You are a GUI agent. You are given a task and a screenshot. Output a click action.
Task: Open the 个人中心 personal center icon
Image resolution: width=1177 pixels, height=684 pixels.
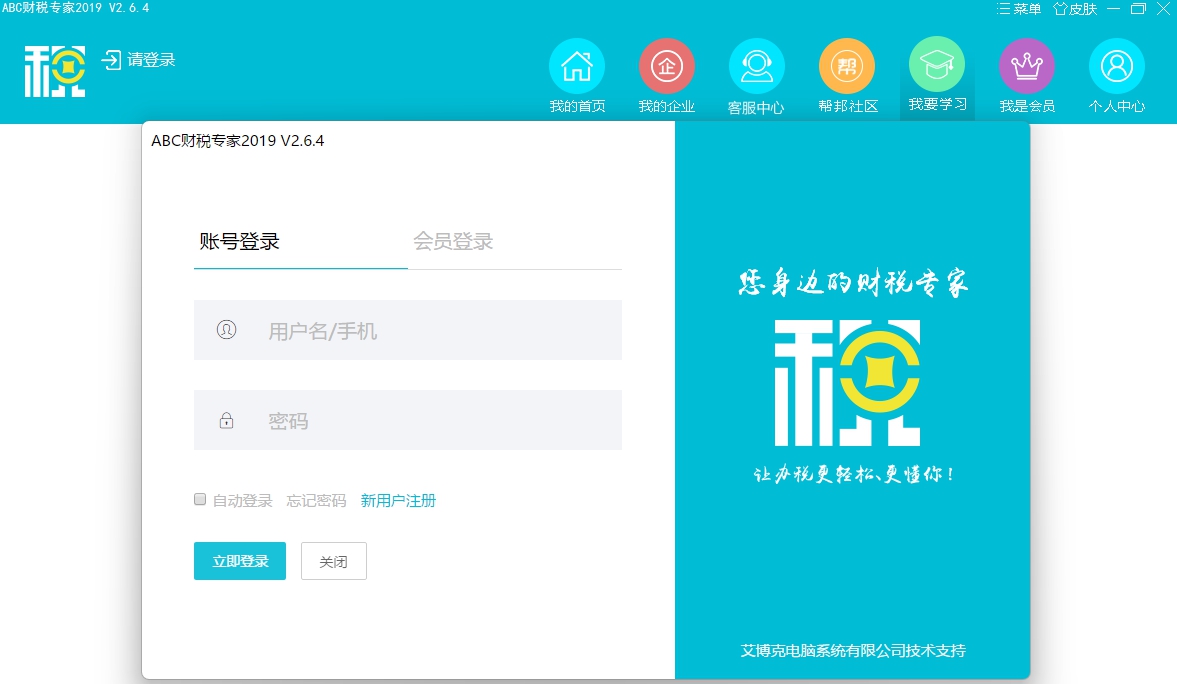tap(1117, 66)
